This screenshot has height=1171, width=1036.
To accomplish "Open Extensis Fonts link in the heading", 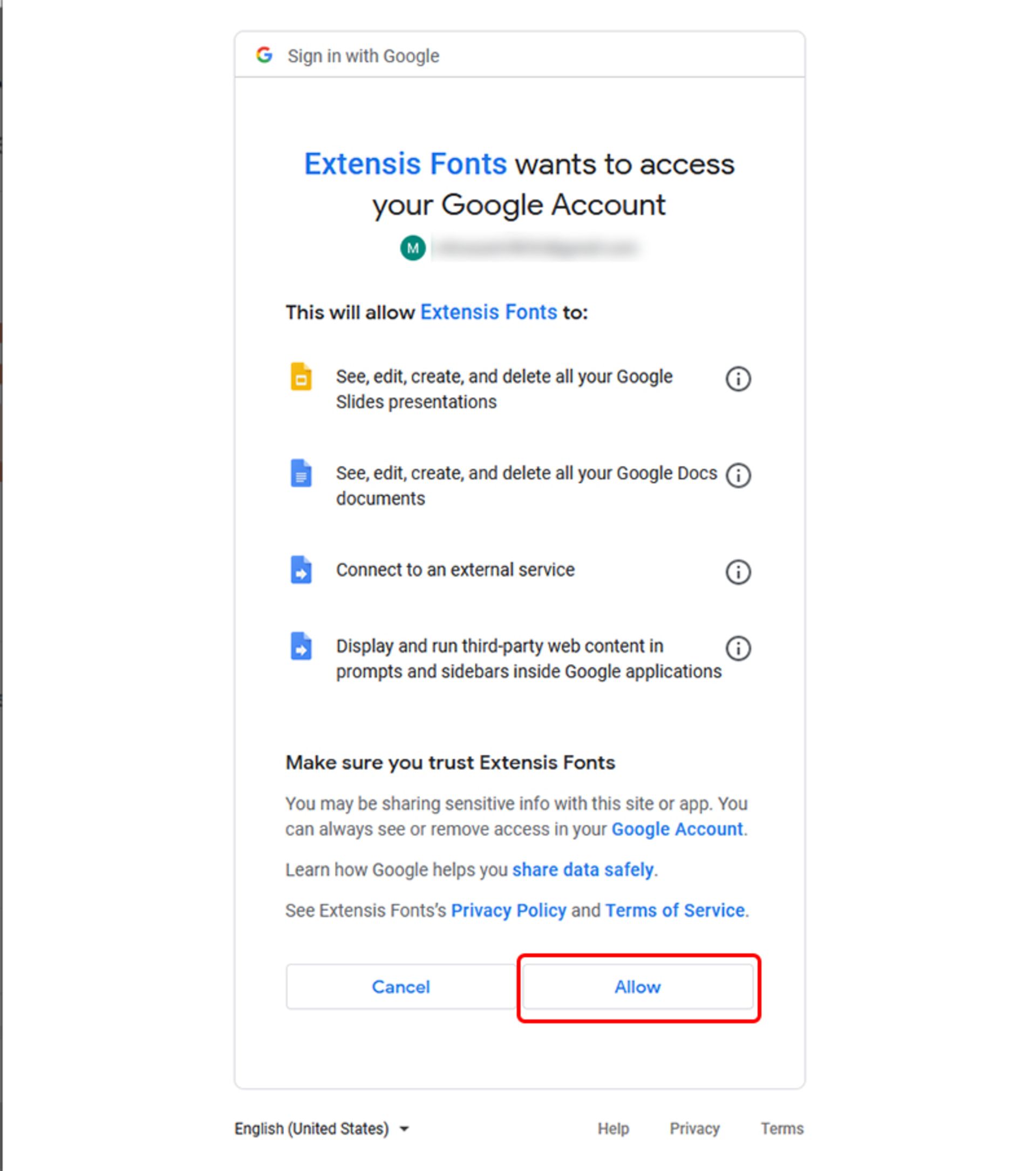I will click(x=405, y=164).
